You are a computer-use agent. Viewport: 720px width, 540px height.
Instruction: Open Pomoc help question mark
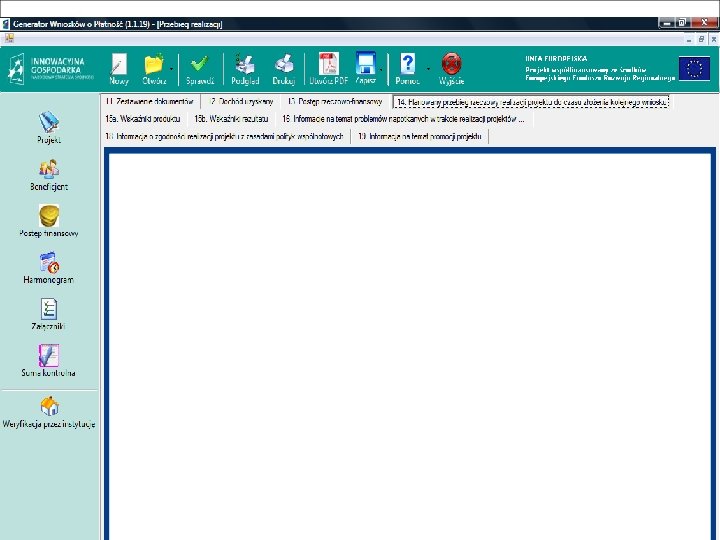tap(407, 69)
